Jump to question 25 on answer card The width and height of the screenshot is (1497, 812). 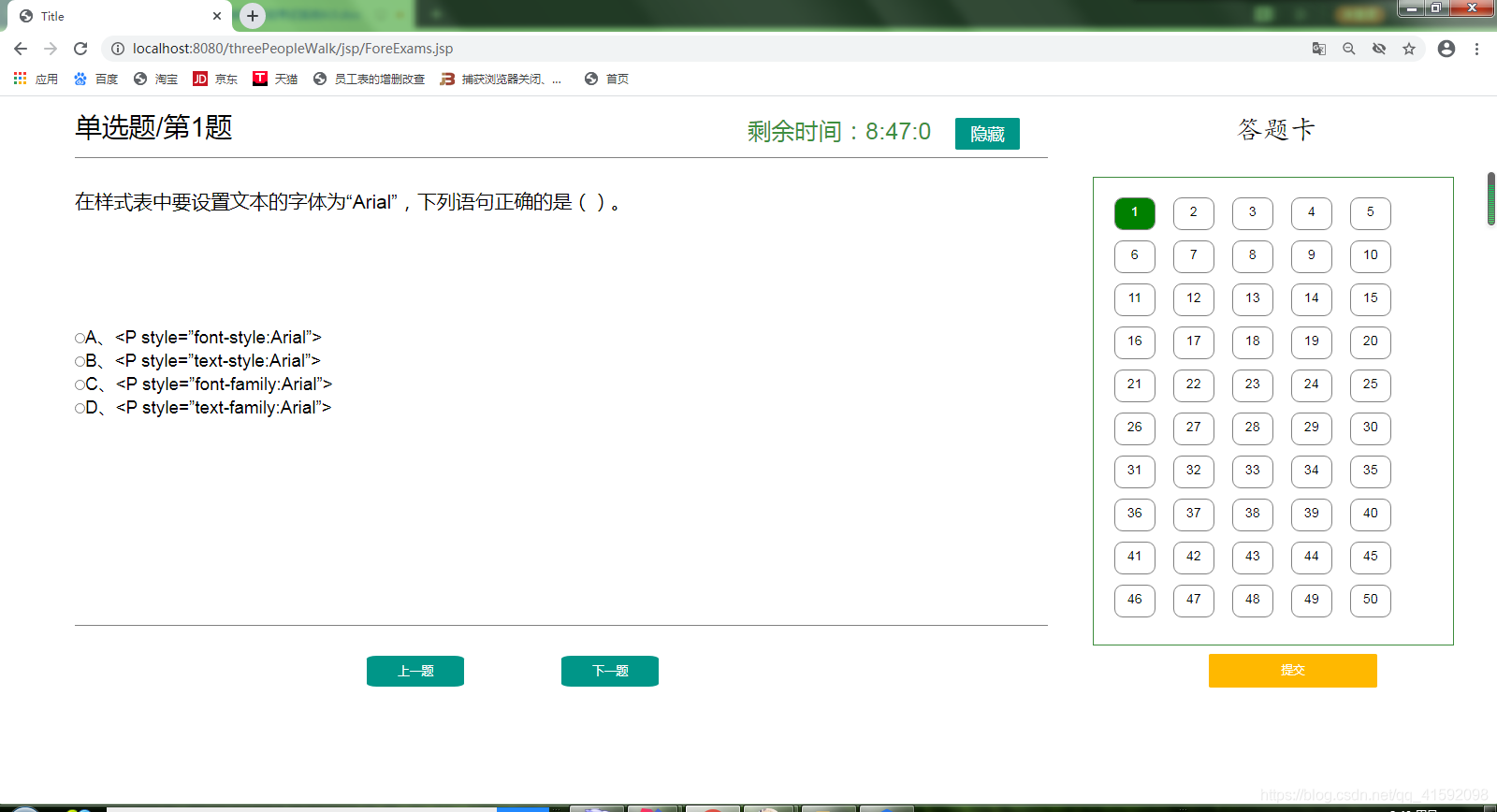1371,385
